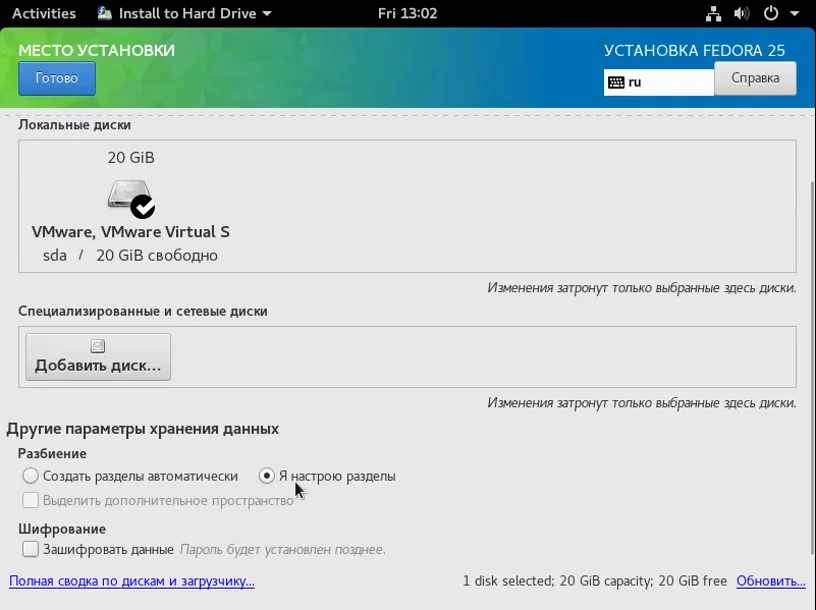Click the installer icon in top bar
Viewport: 816px width, 610px height.
[105, 13]
